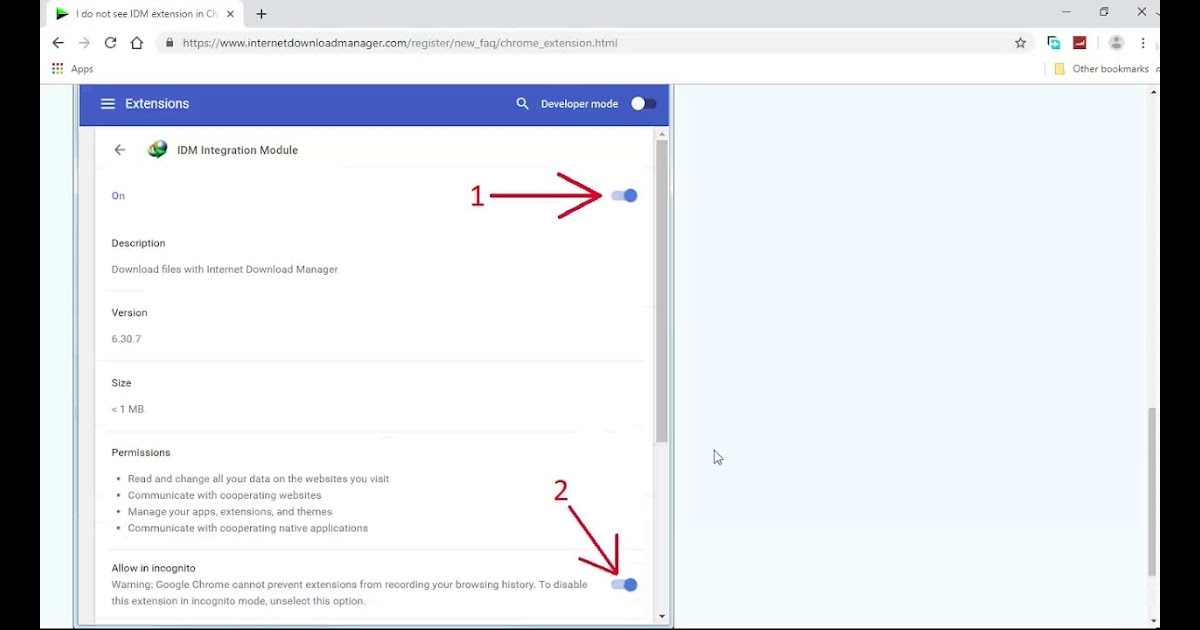Click the page's right vertical scrollbar
This screenshot has height=630, width=1200.
click(1154, 492)
